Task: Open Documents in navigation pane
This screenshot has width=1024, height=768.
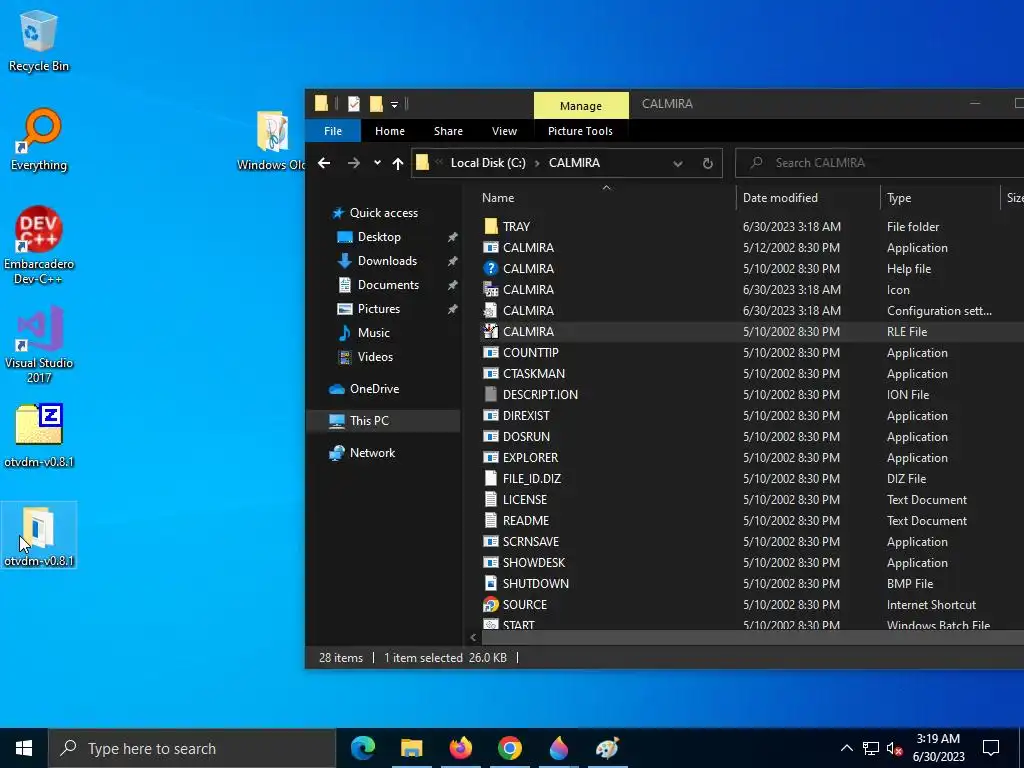Action: [388, 285]
